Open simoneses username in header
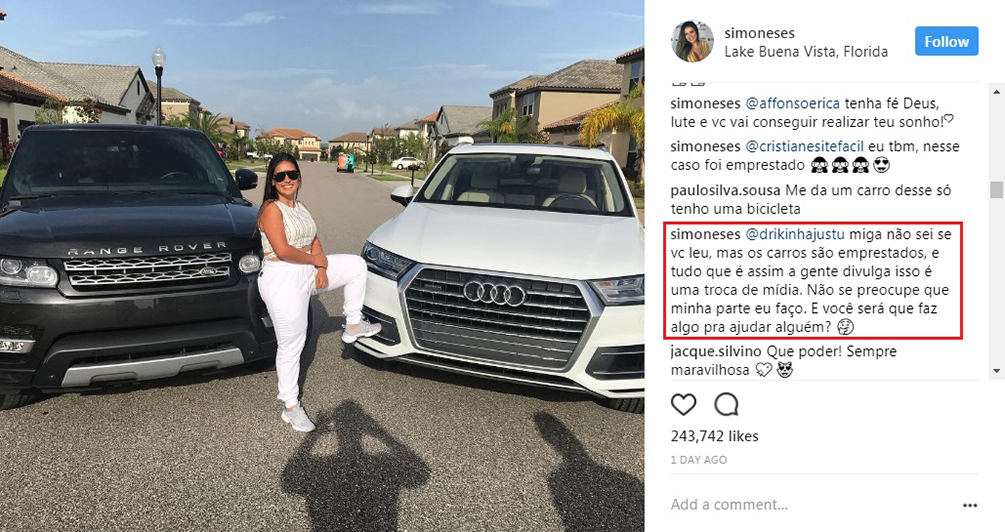Image resolution: width=1005 pixels, height=532 pixels. 760,33
